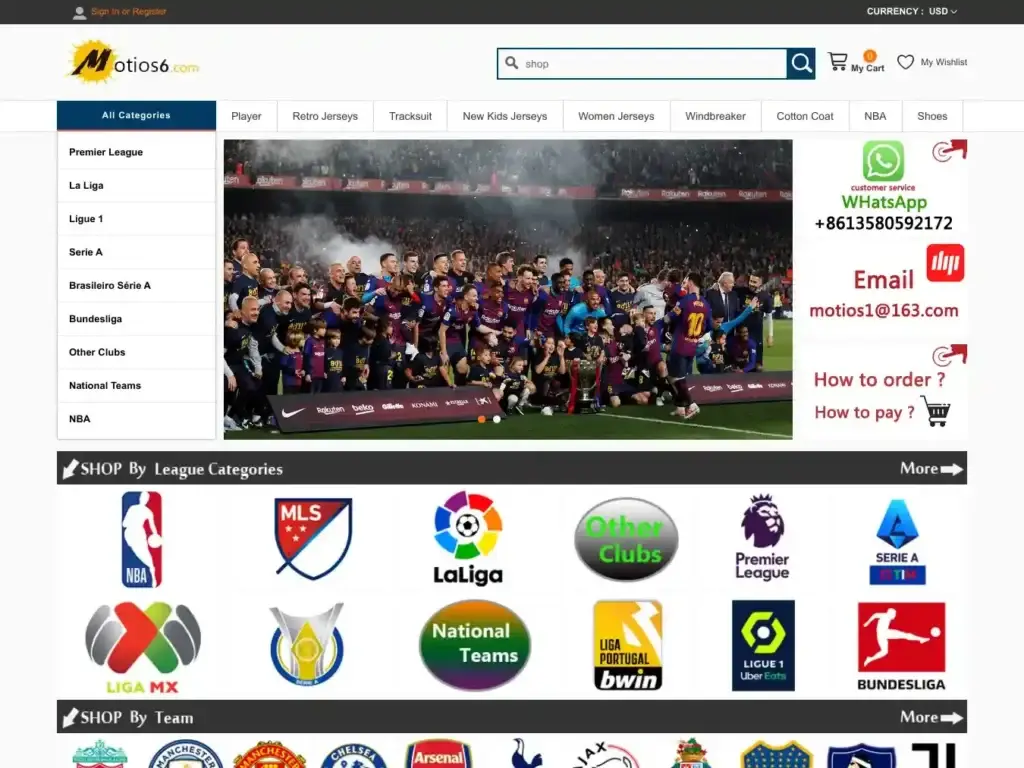Screen dimensions: 1024x768
Task: Select Premier League in sidebar categories
Action: [106, 152]
